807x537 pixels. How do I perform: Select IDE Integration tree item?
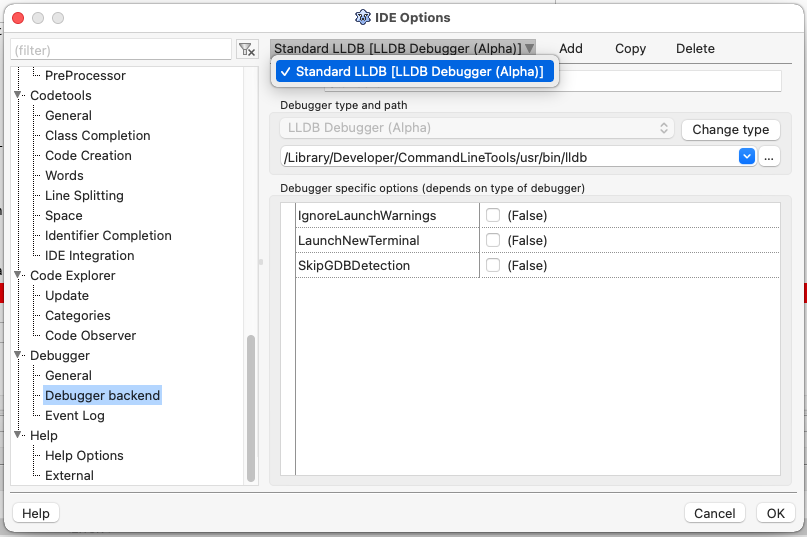[x=90, y=255]
